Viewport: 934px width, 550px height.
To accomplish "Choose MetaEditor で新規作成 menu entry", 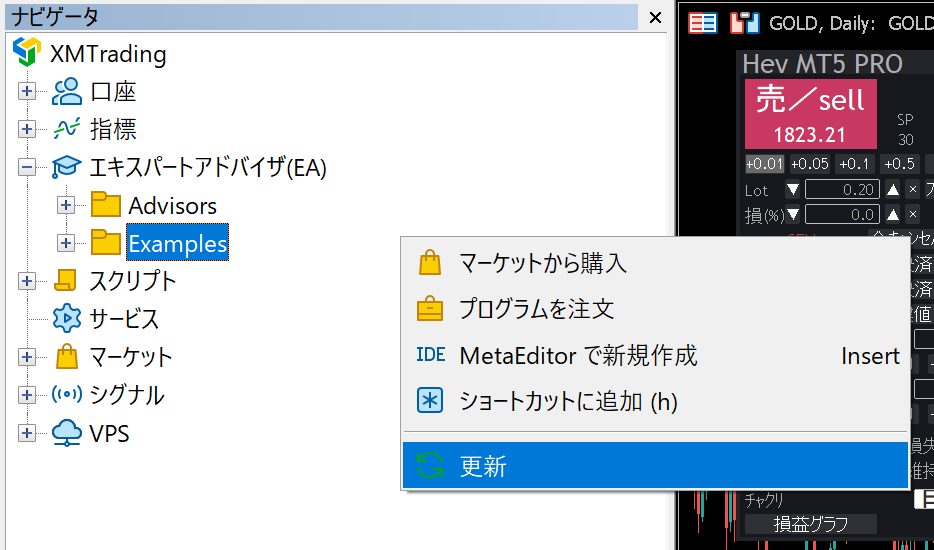I will (655, 355).
